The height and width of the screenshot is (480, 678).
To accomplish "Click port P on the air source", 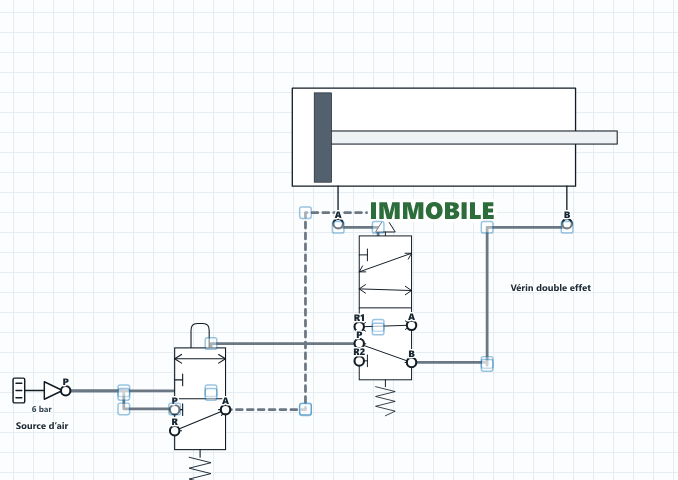I will 65,390.
